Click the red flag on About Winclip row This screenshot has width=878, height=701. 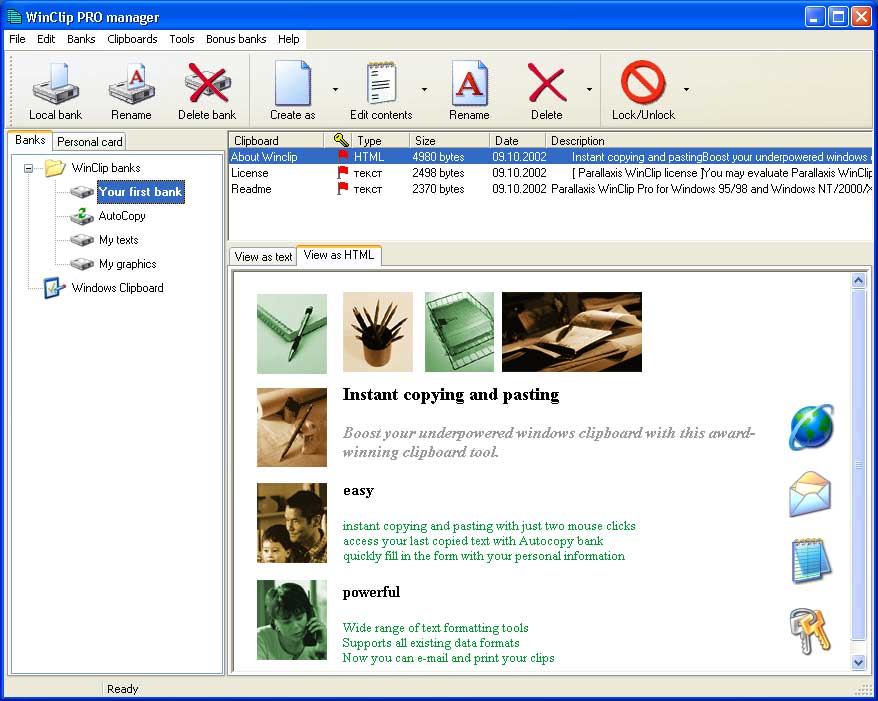click(343, 156)
